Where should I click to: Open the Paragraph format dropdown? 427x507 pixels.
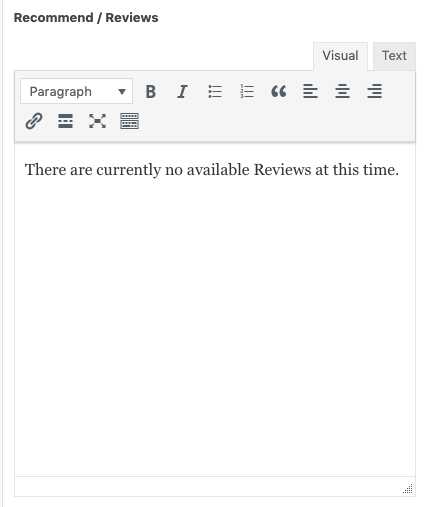pyautogui.click(x=76, y=91)
